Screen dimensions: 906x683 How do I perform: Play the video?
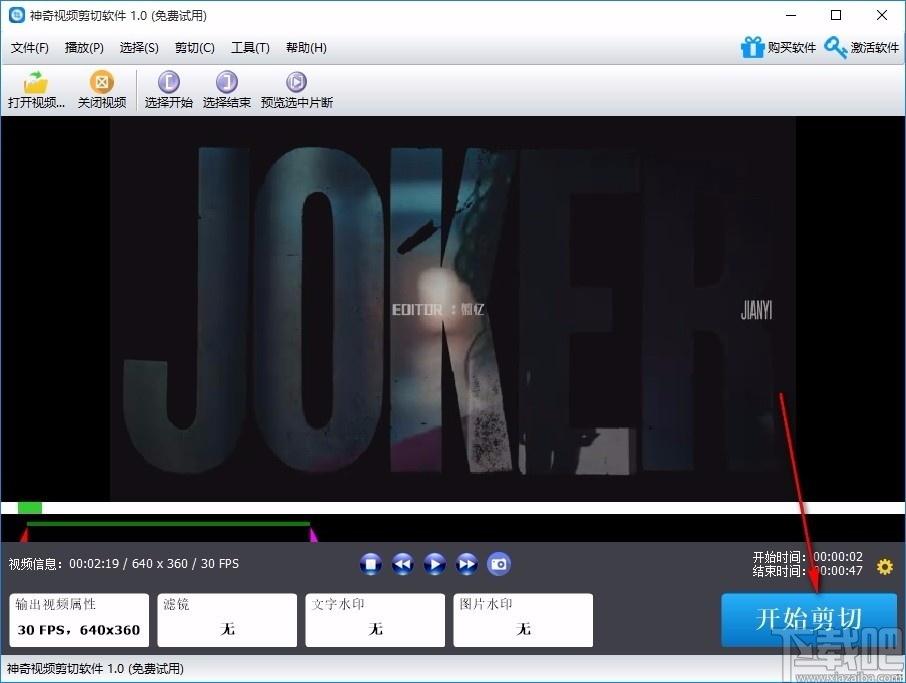click(x=435, y=564)
